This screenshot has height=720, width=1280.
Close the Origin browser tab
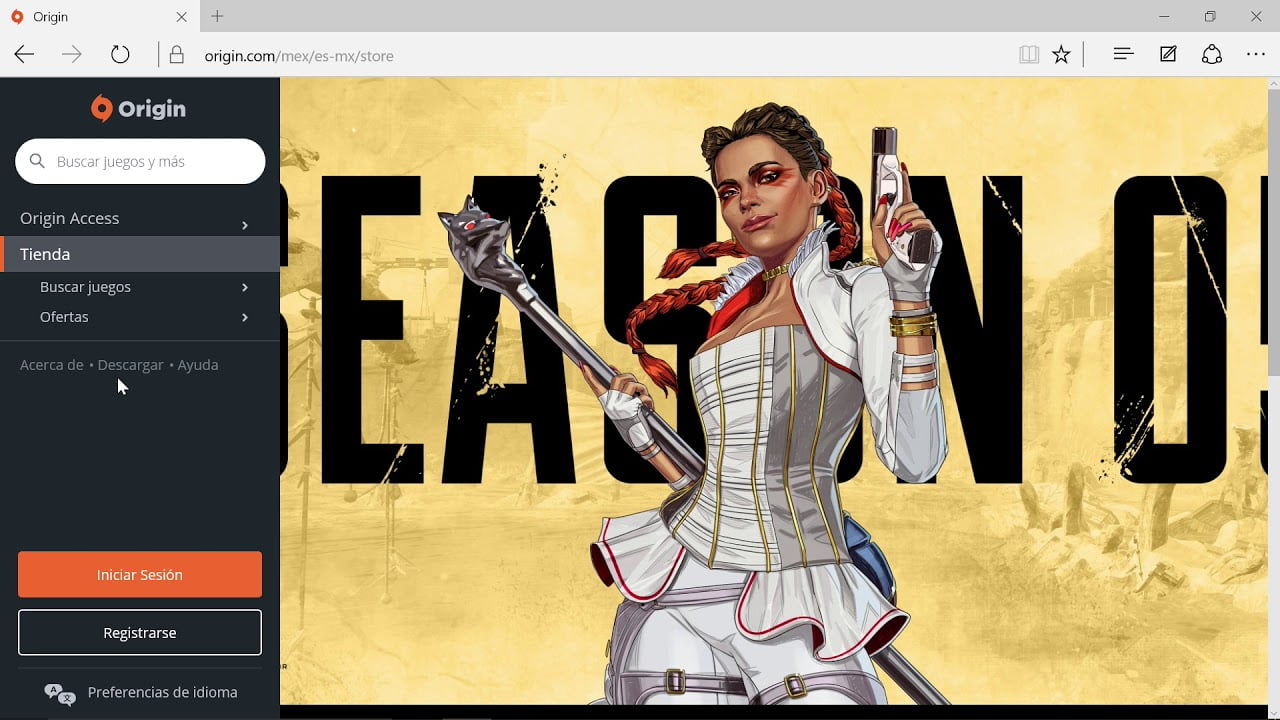[181, 17]
